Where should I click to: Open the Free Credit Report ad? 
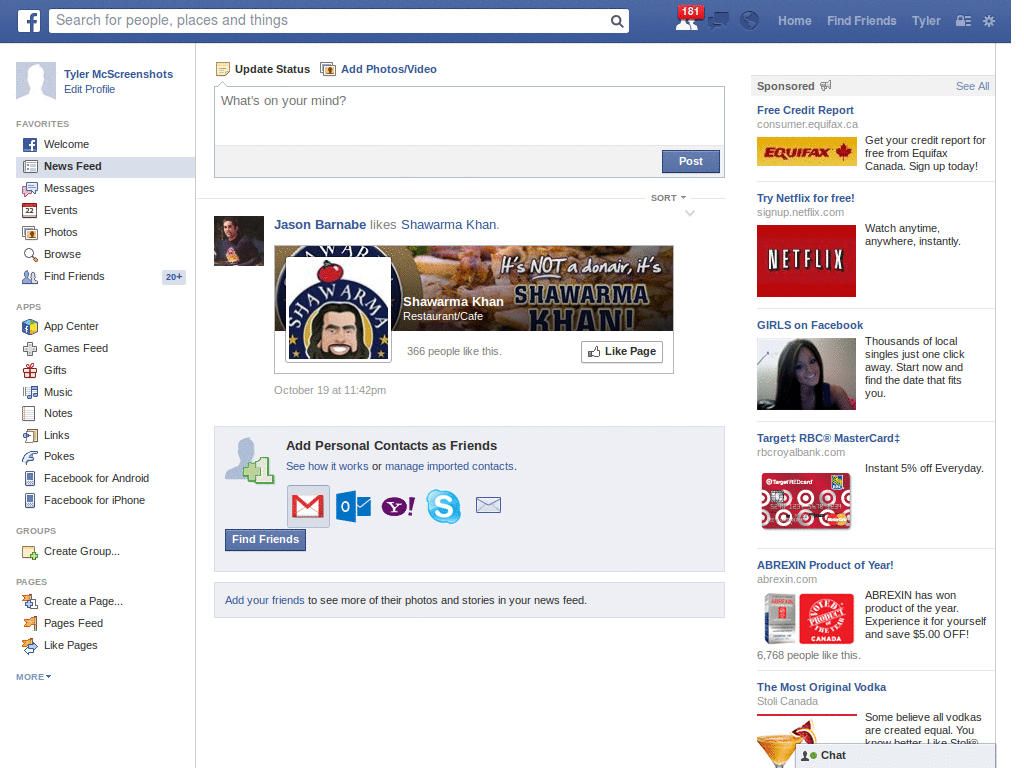pyautogui.click(x=805, y=110)
